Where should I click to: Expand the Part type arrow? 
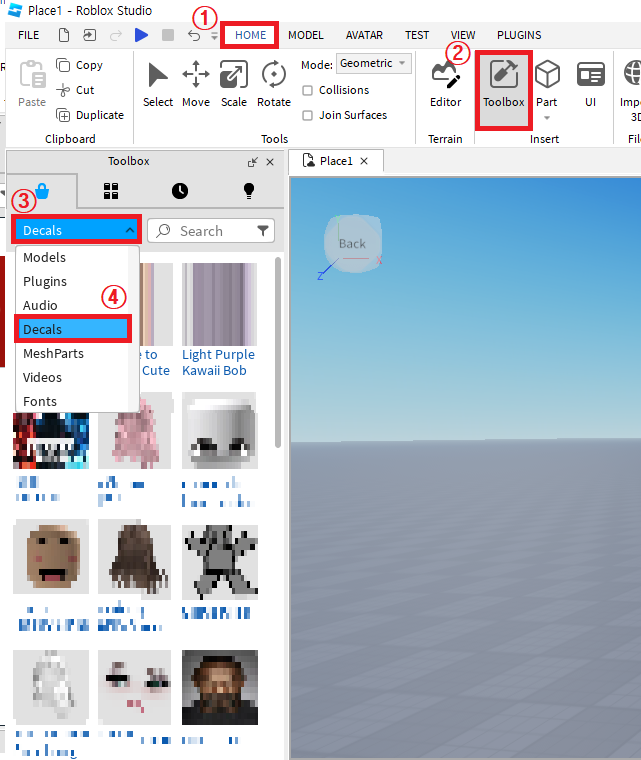click(547, 118)
